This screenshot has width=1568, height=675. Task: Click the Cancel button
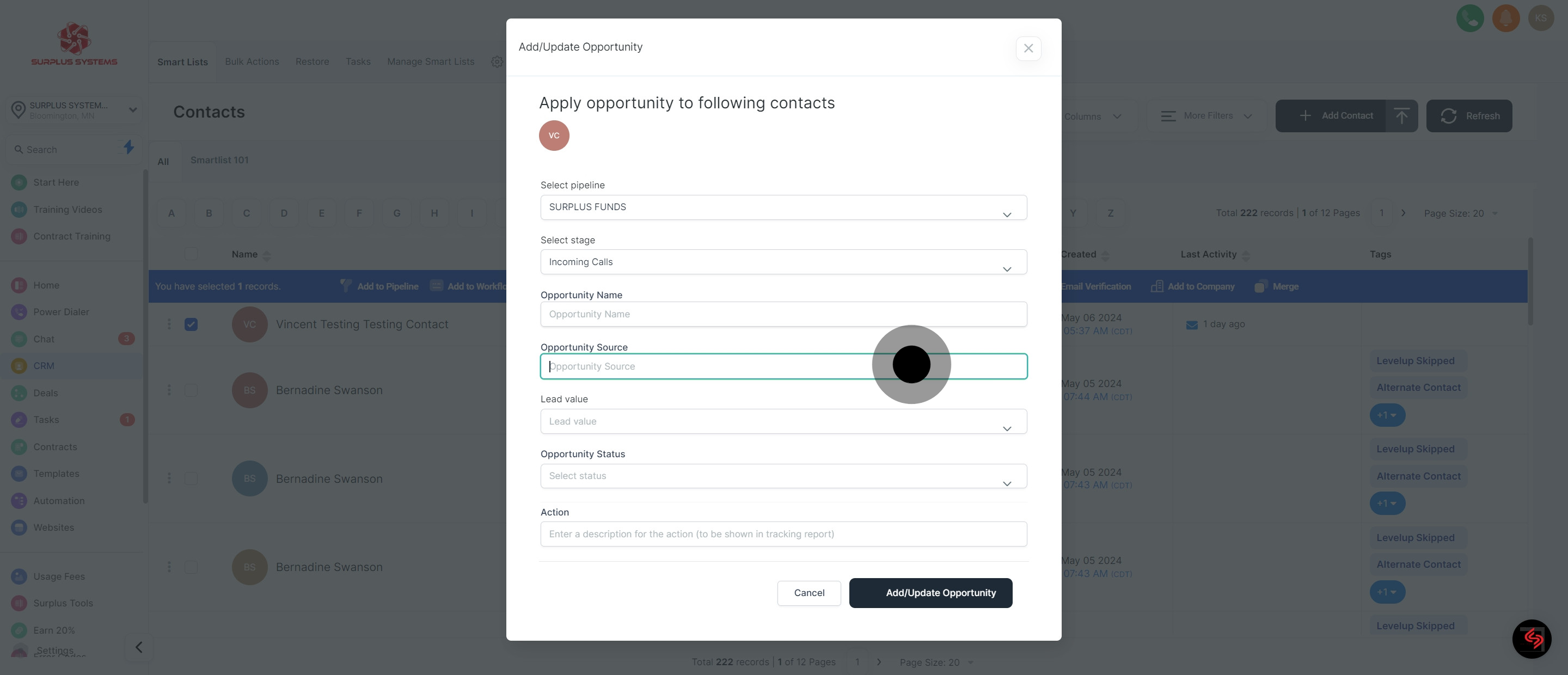coord(808,593)
